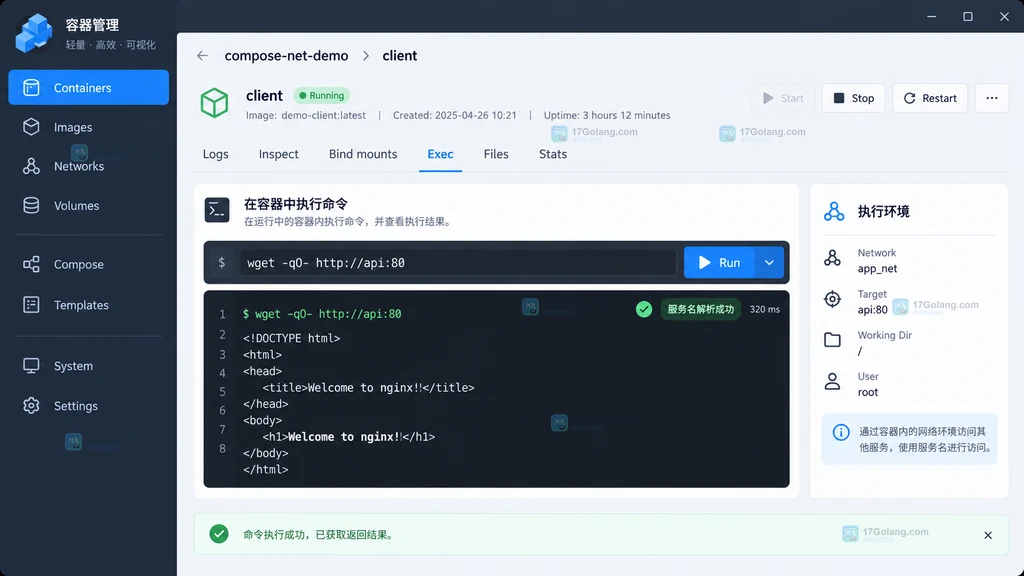Click the Created 2025-04-26 10:21 text
Image resolution: width=1024 pixels, height=576 pixels.
click(x=455, y=115)
